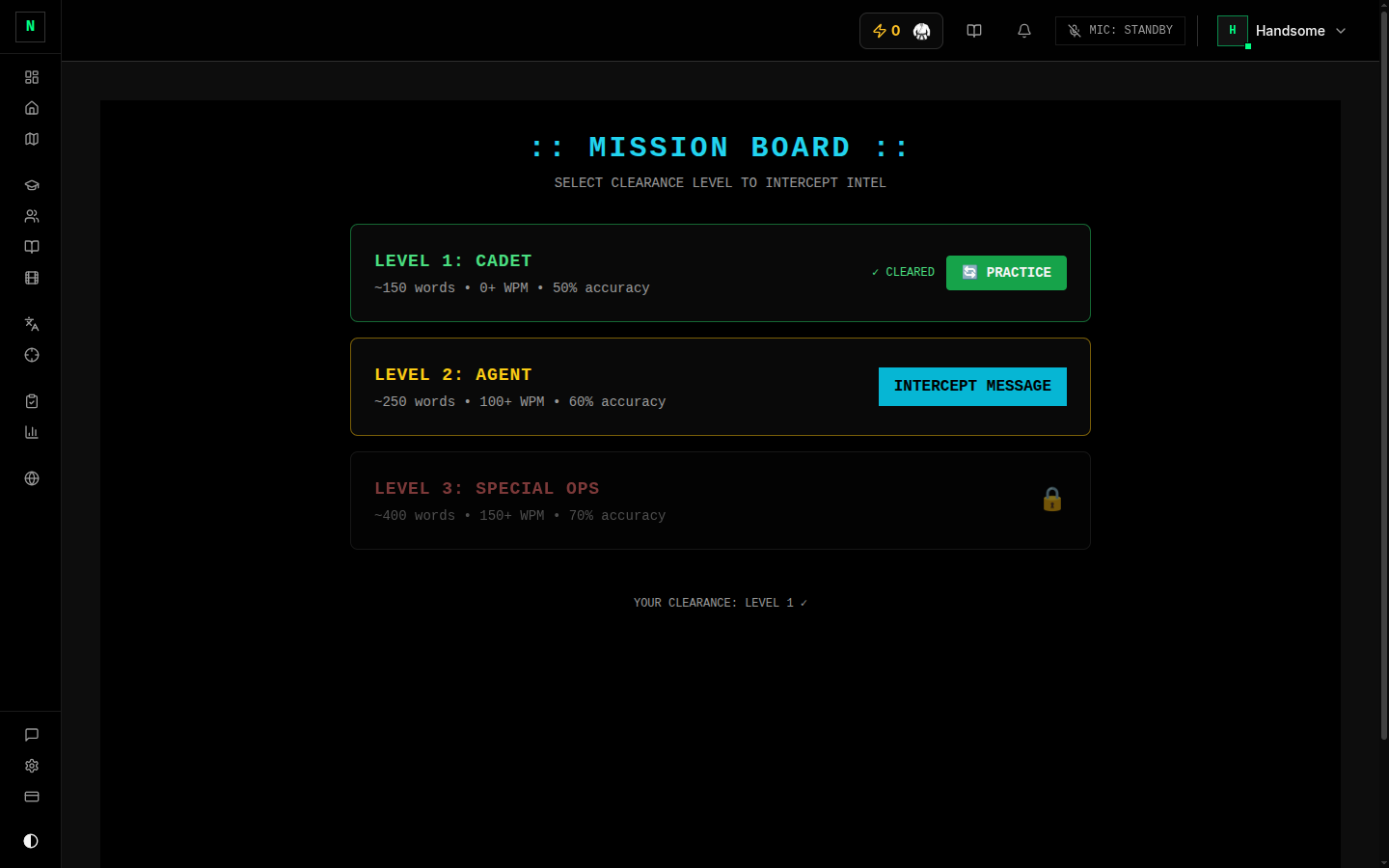
Task: Open the users icon in sidebar
Action: pyautogui.click(x=32, y=216)
